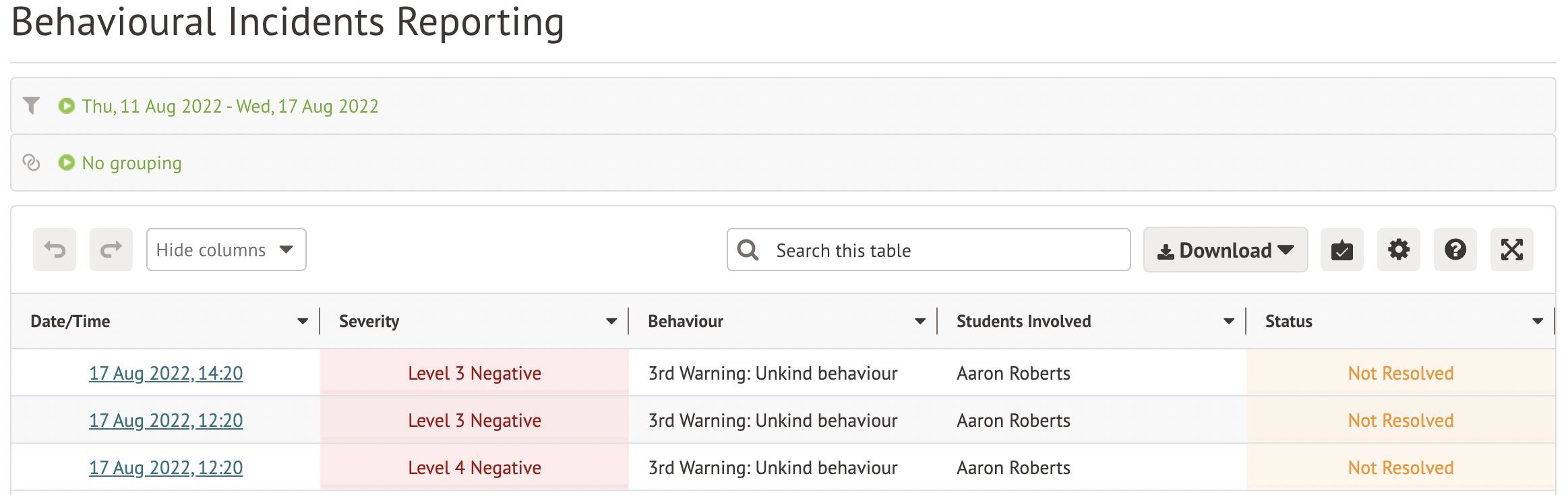The height and width of the screenshot is (495, 1568).
Task: Open Severity column dropdown arrow
Action: coord(611,322)
